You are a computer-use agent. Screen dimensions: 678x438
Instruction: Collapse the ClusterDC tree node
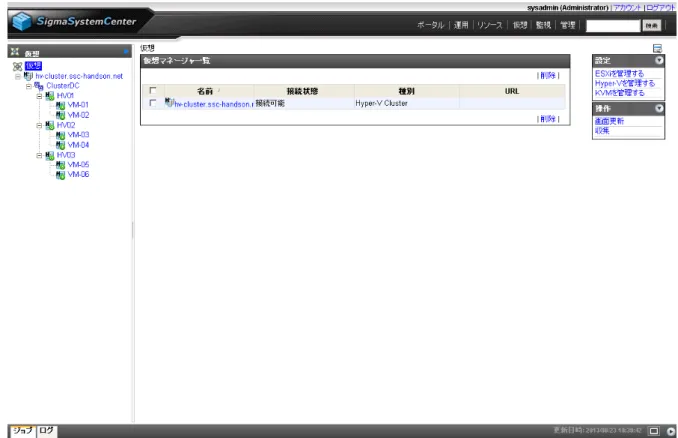point(29,86)
